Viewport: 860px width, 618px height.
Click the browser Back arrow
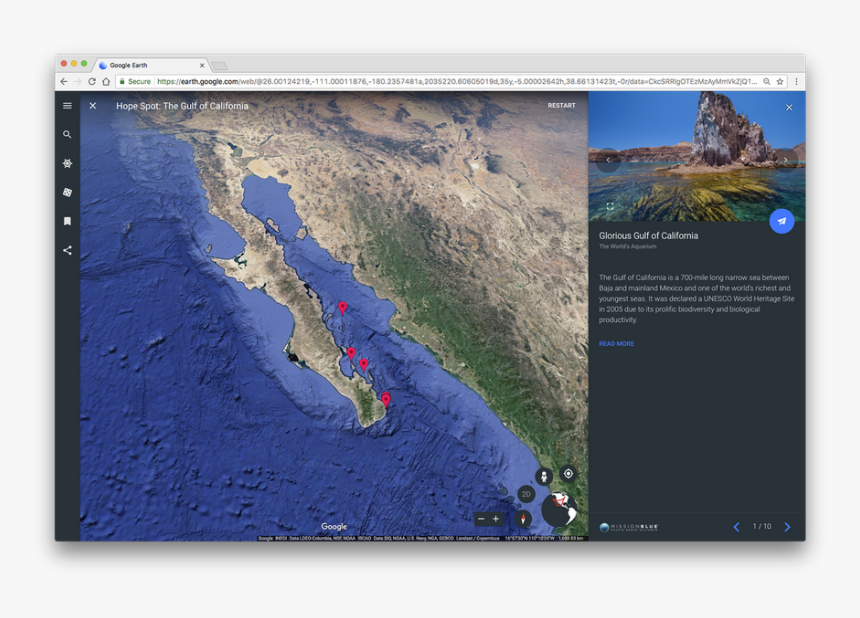pos(64,81)
